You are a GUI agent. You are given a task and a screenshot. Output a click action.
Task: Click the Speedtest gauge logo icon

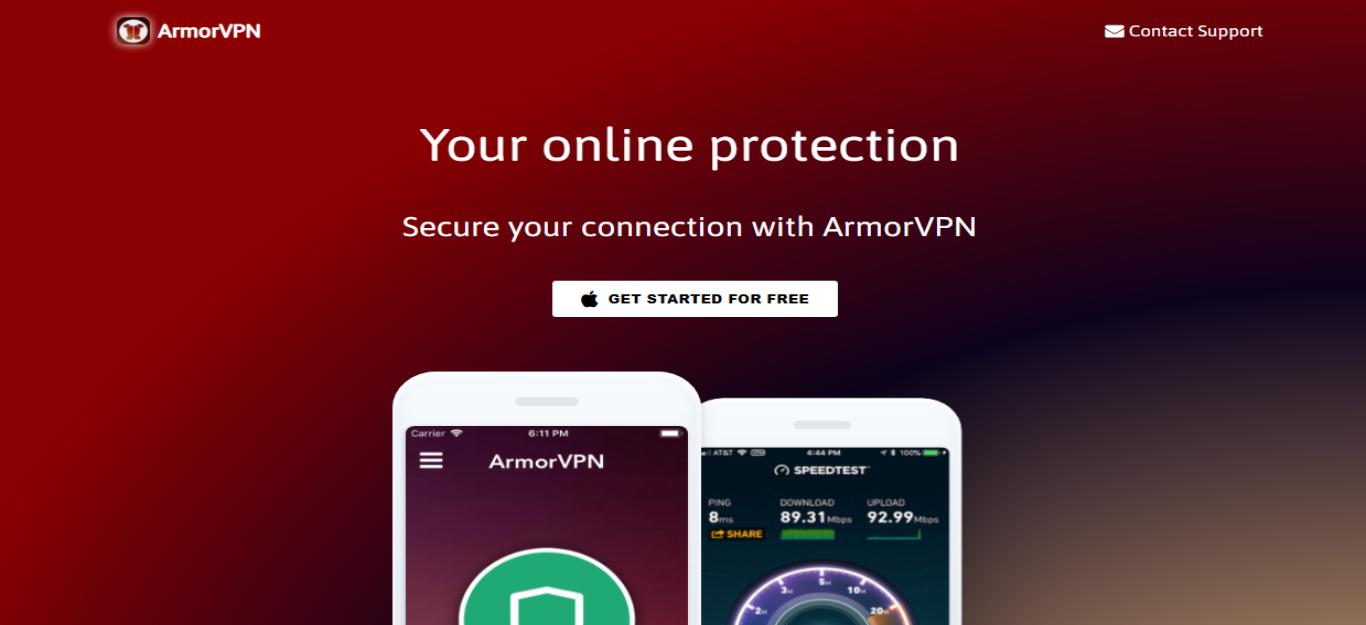click(782, 470)
